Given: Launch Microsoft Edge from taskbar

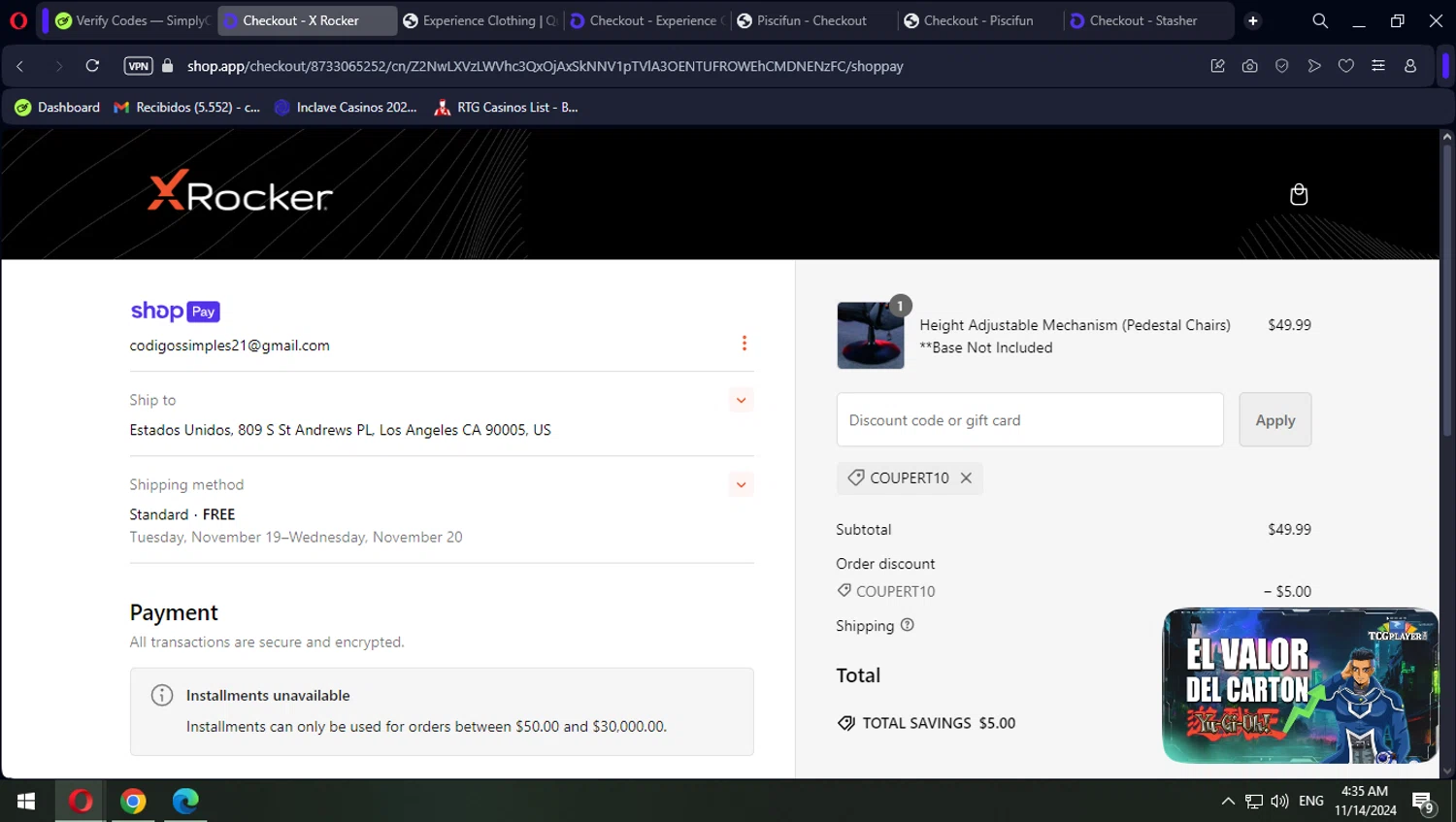Looking at the screenshot, I should [x=185, y=801].
